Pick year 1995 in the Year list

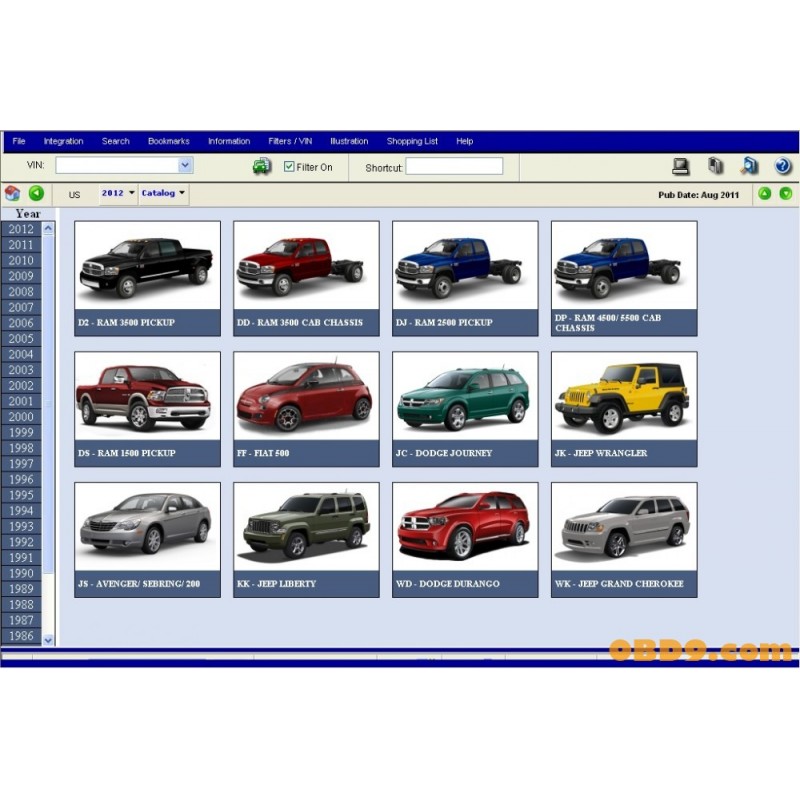pyautogui.click(x=21, y=495)
